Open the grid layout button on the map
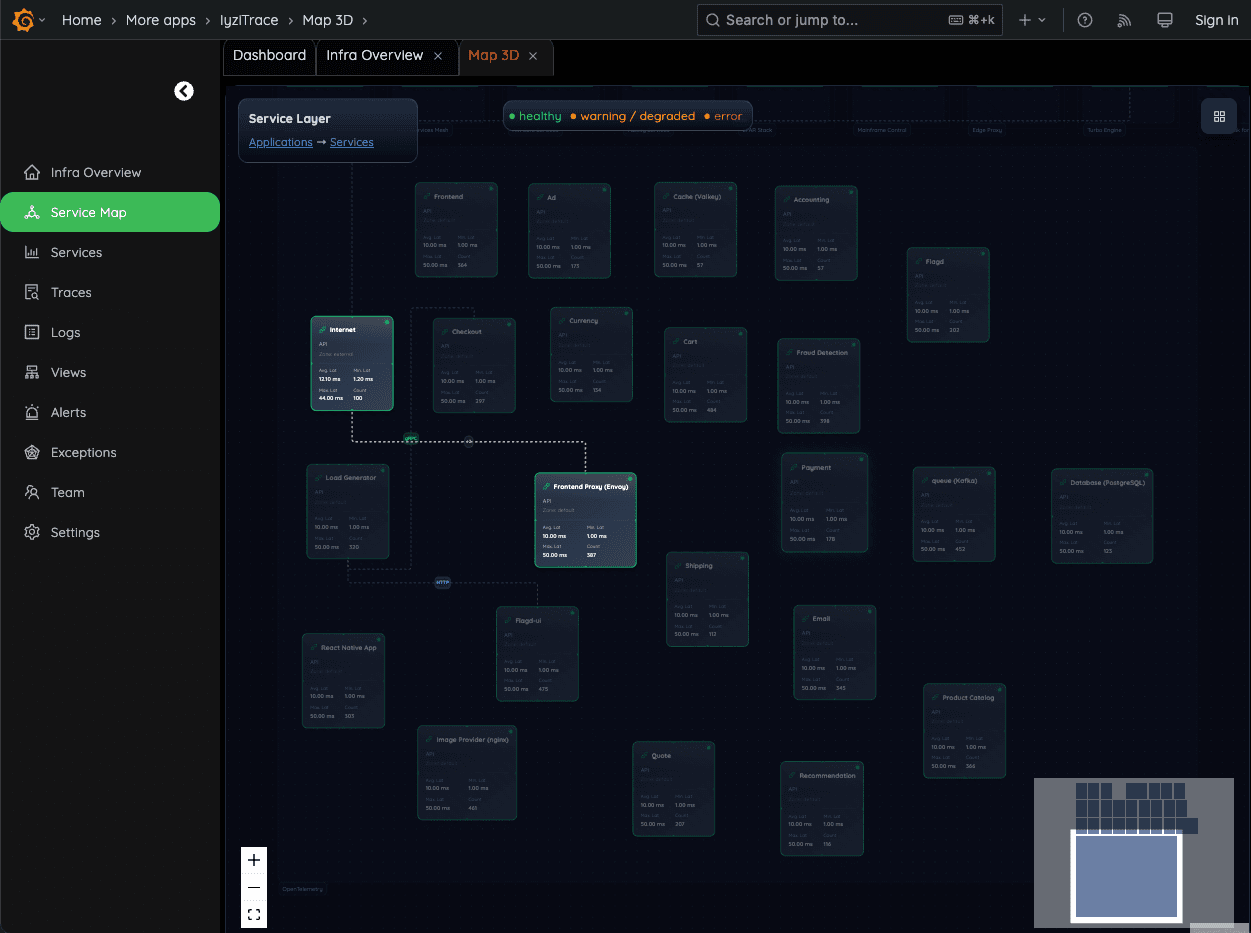1251x933 pixels. pos(1219,116)
